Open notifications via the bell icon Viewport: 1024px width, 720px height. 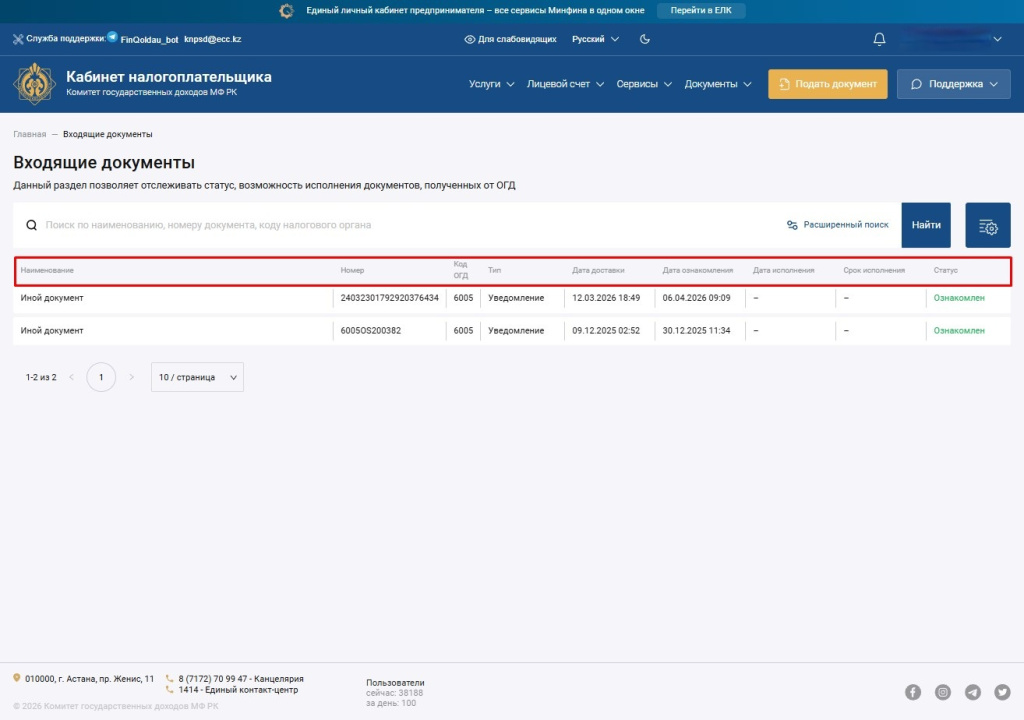[x=880, y=38]
